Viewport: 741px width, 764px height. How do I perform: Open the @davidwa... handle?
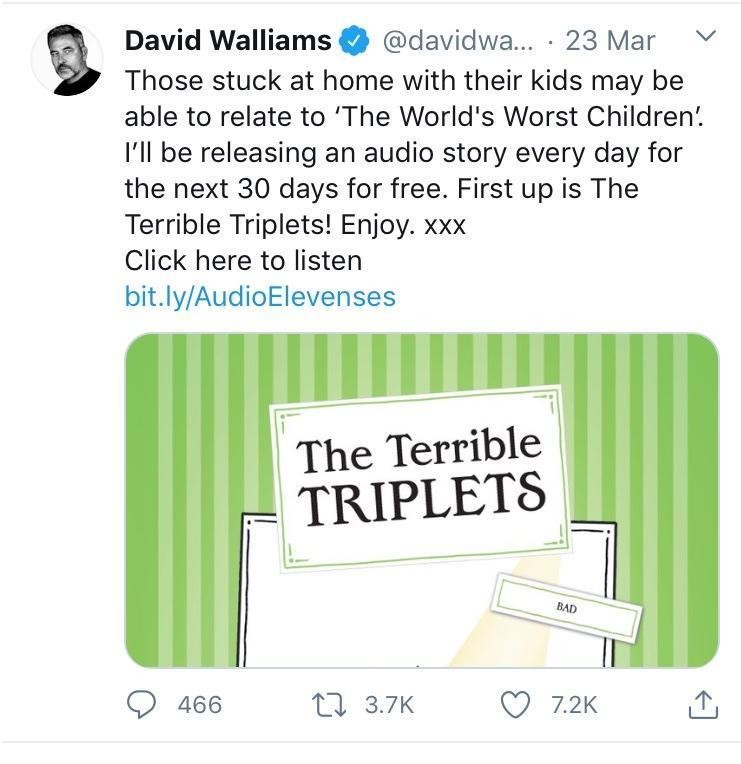tap(458, 41)
